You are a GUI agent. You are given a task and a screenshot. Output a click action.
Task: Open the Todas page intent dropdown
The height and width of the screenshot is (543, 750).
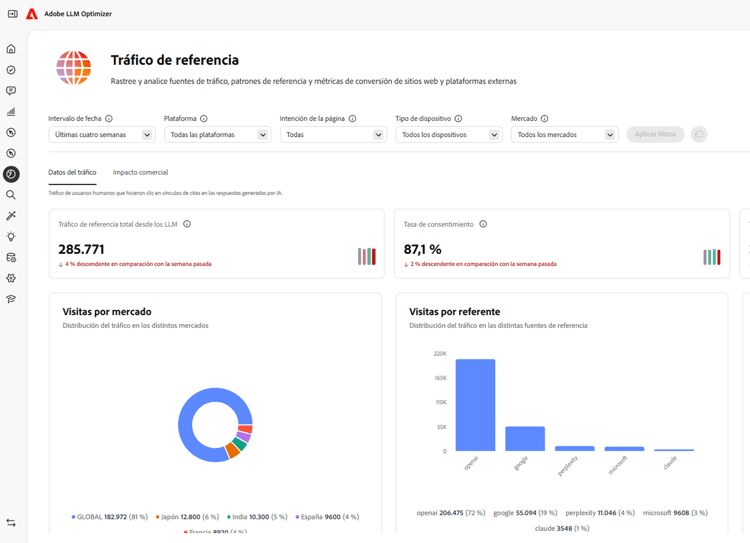point(333,135)
